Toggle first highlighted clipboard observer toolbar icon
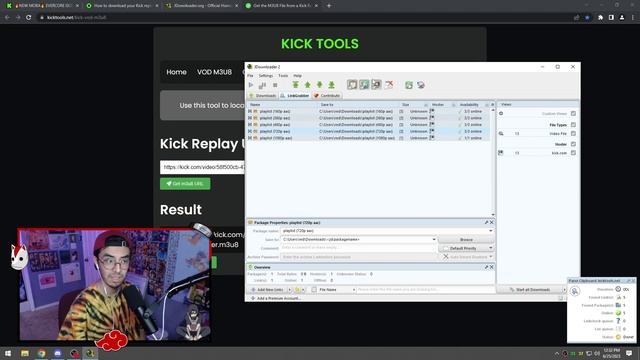 pyautogui.click(x=352, y=84)
